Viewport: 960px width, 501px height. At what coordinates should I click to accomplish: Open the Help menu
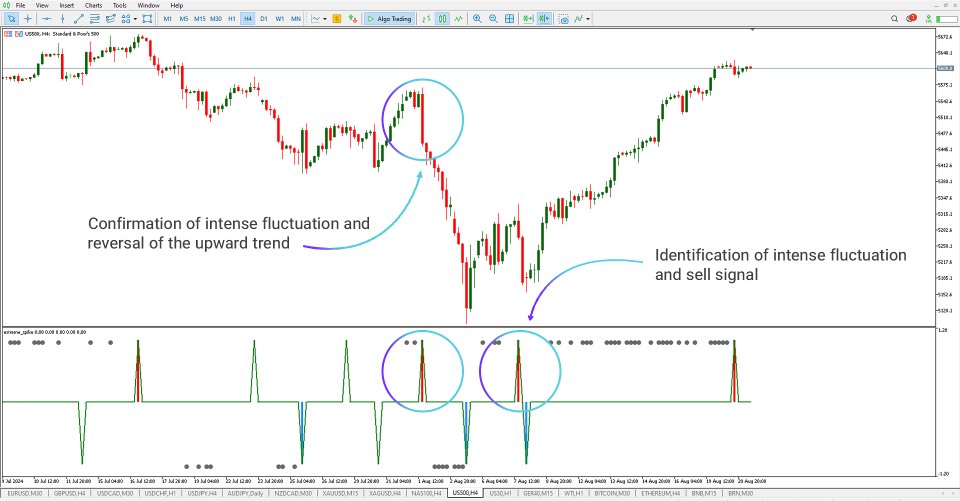point(177,6)
